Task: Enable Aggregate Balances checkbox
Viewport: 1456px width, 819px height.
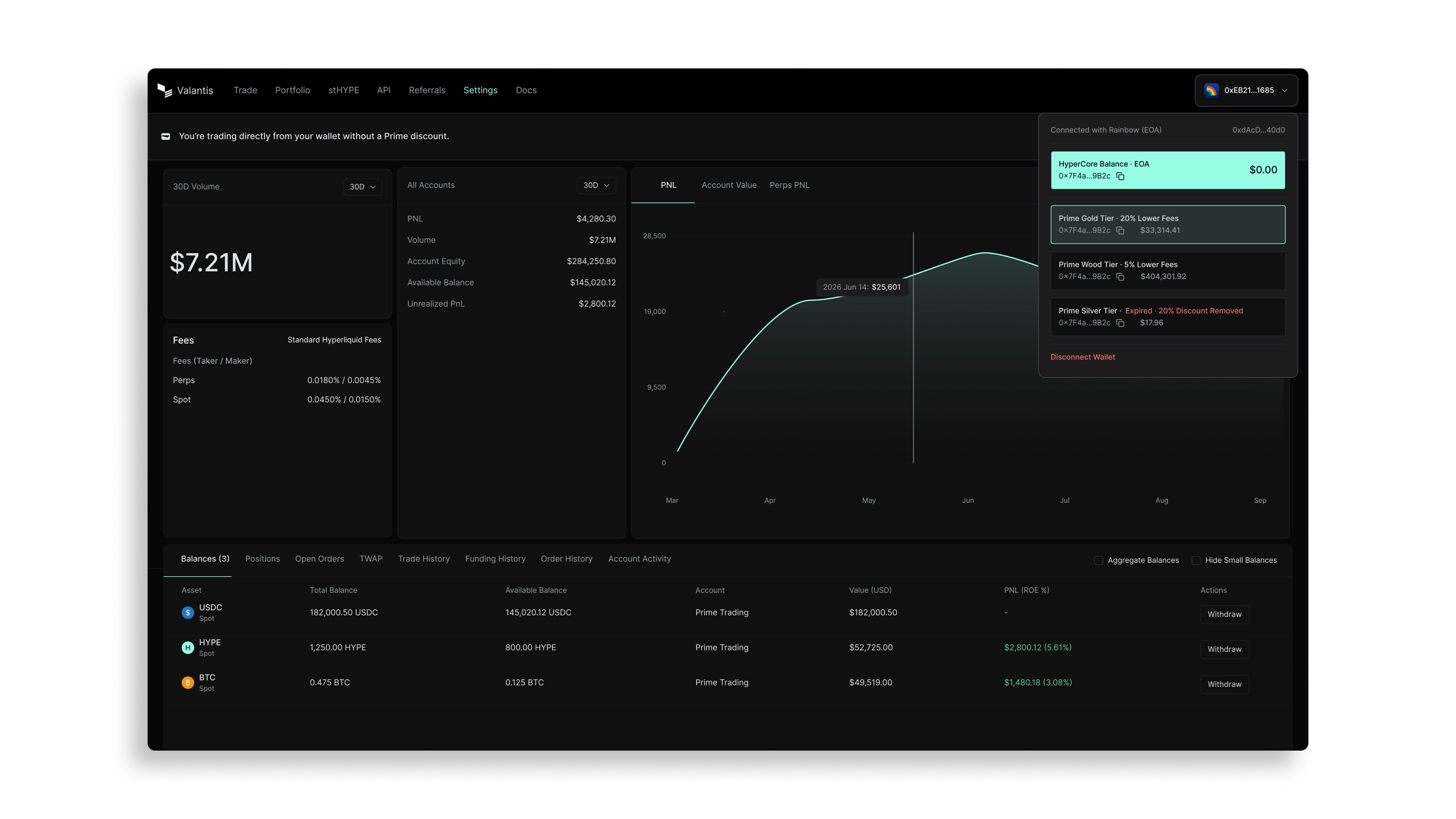Action: pos(1098,560)
